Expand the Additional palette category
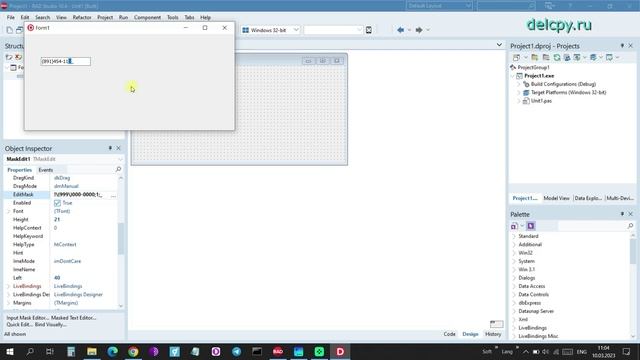The height and width of the screenshot is (360, 640). tap(514, 244)
